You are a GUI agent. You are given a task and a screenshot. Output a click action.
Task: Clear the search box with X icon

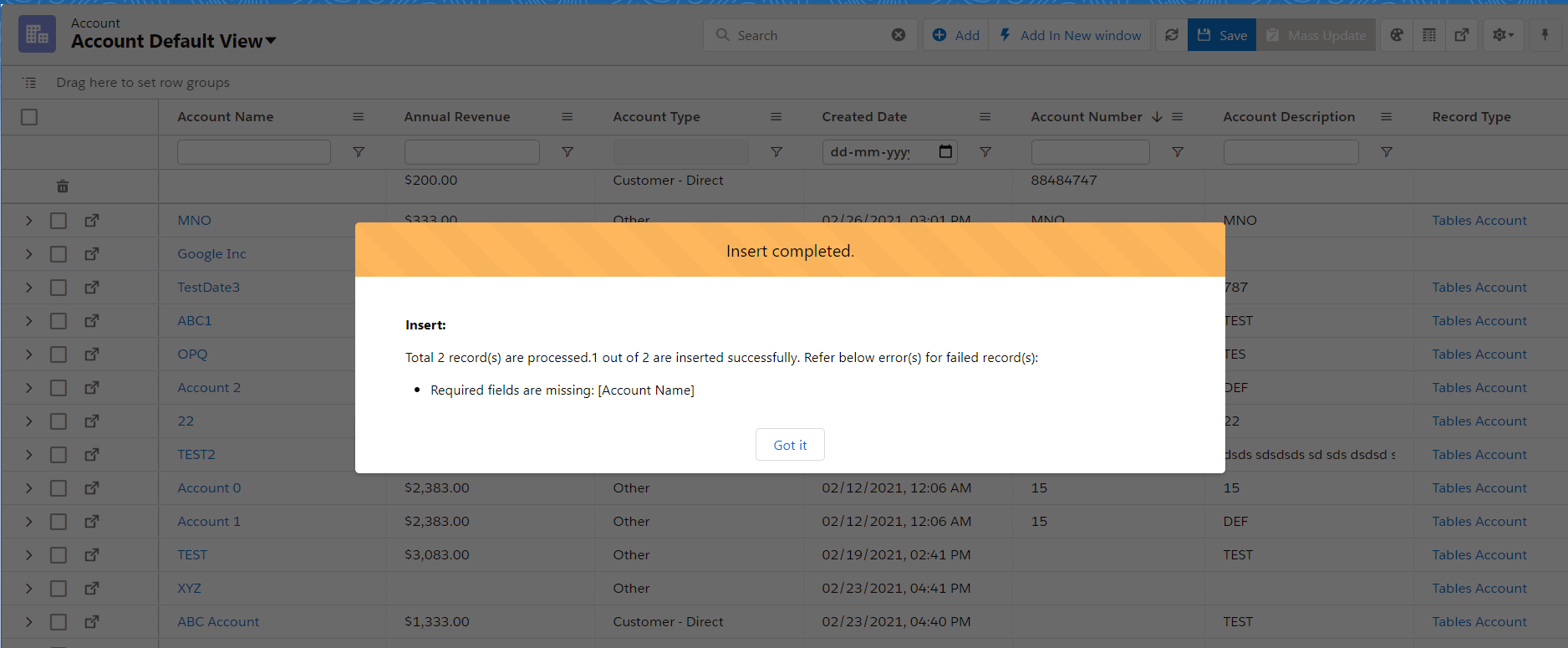click(x=899, y=35)
